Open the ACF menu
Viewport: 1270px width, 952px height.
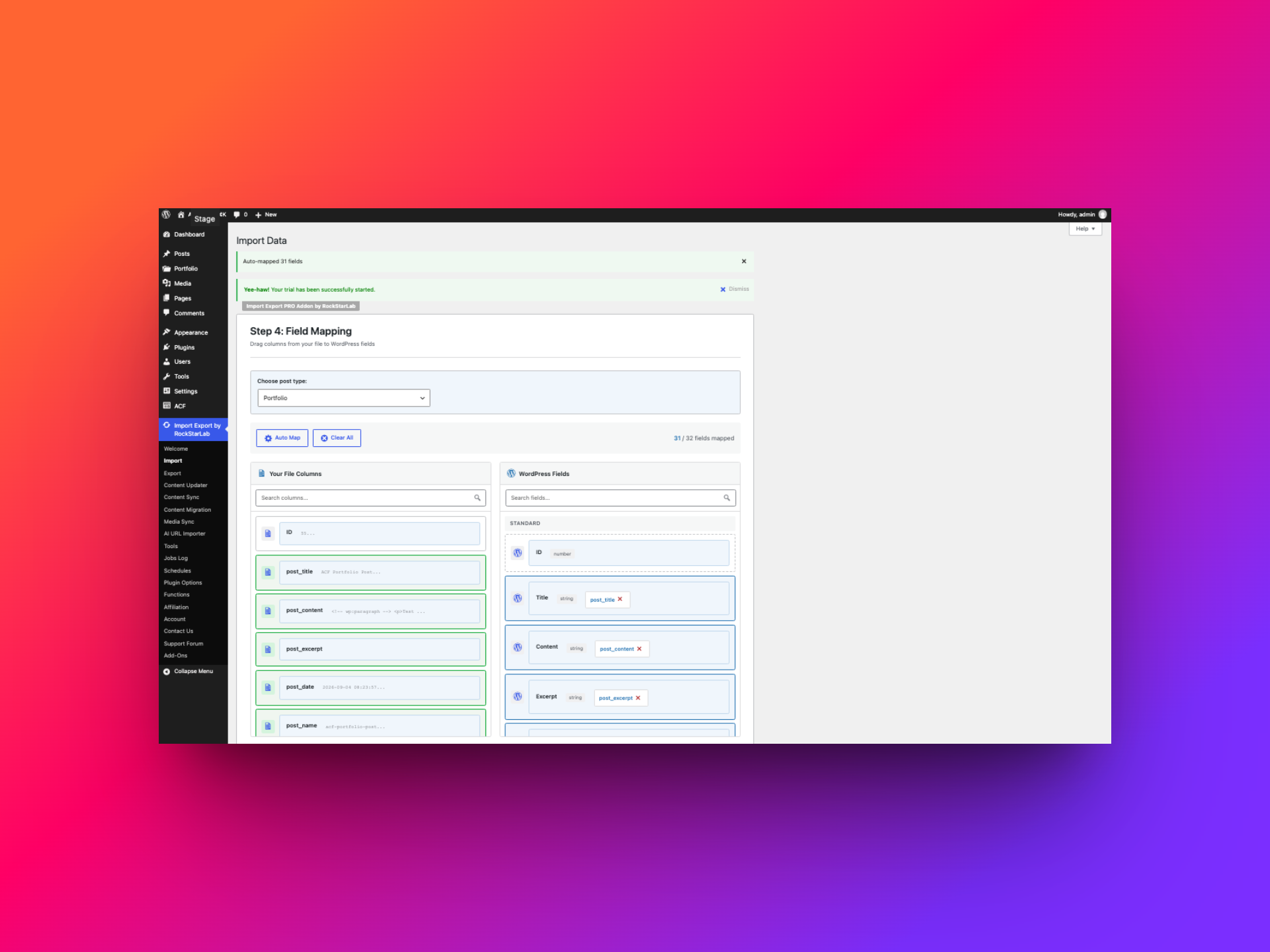pos(180,407)
